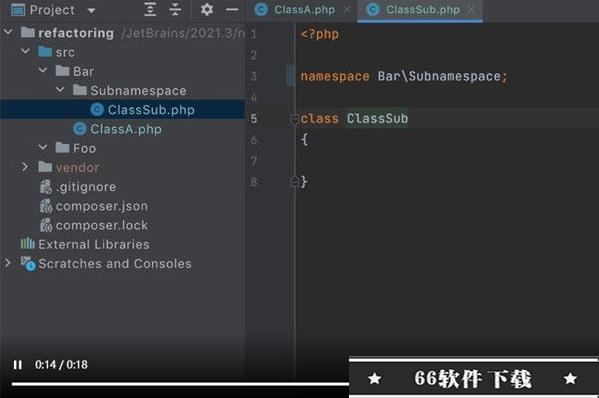Click the Collapse All toolbar icon
Screen dimensions: 599x398
[x=175, y=10]
